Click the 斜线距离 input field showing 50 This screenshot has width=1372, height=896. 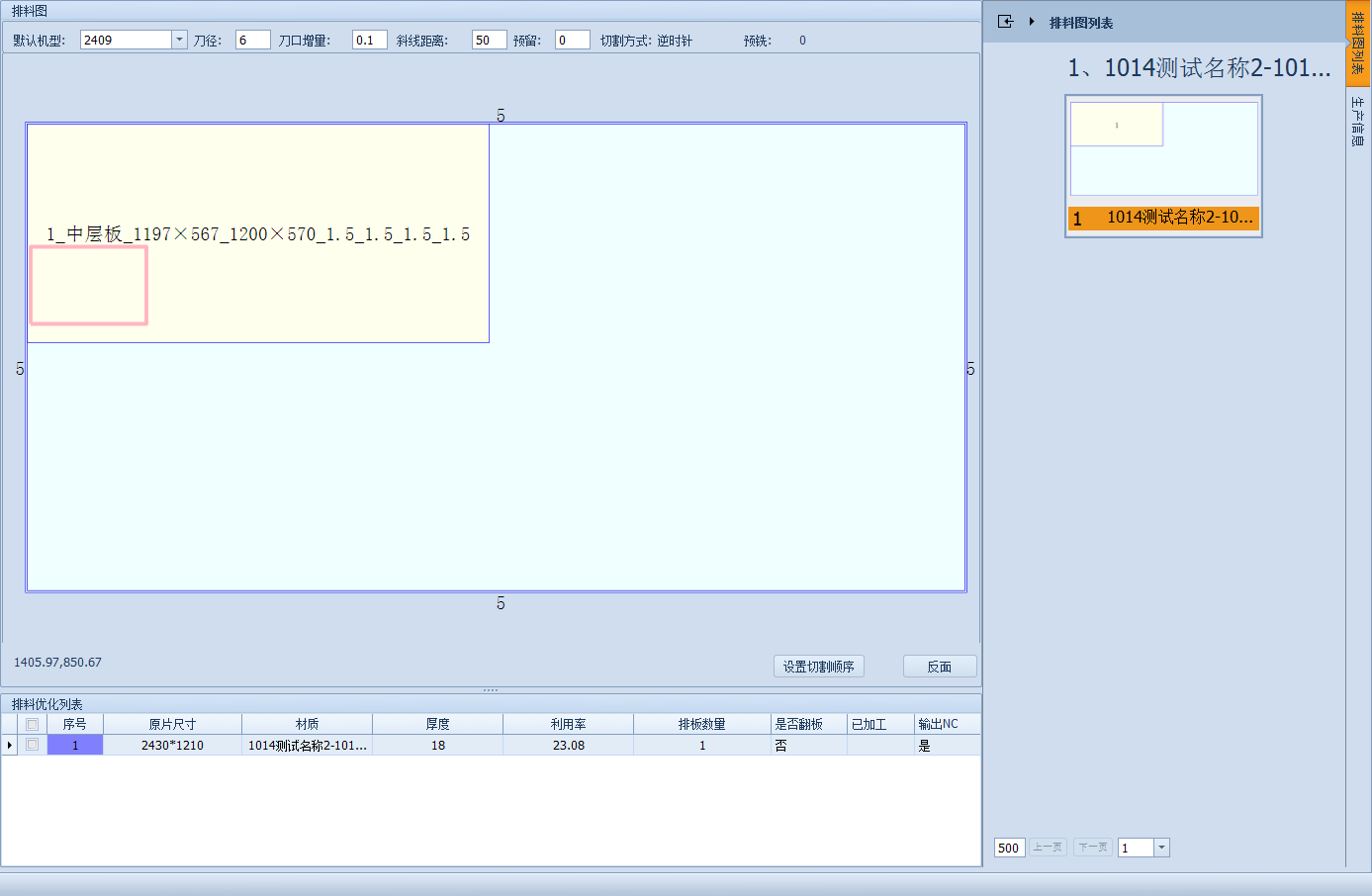click(x=489, y=40)
